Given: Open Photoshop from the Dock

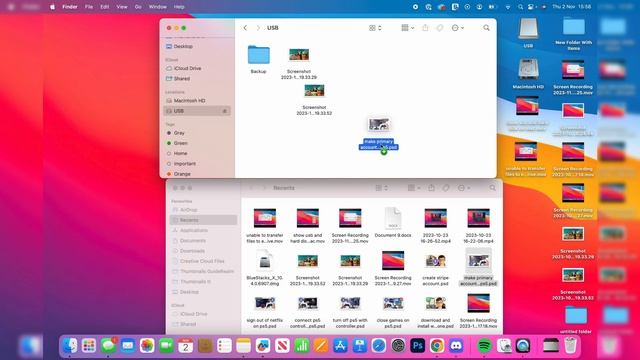Looking at the screenshot, I should (418, 346).
